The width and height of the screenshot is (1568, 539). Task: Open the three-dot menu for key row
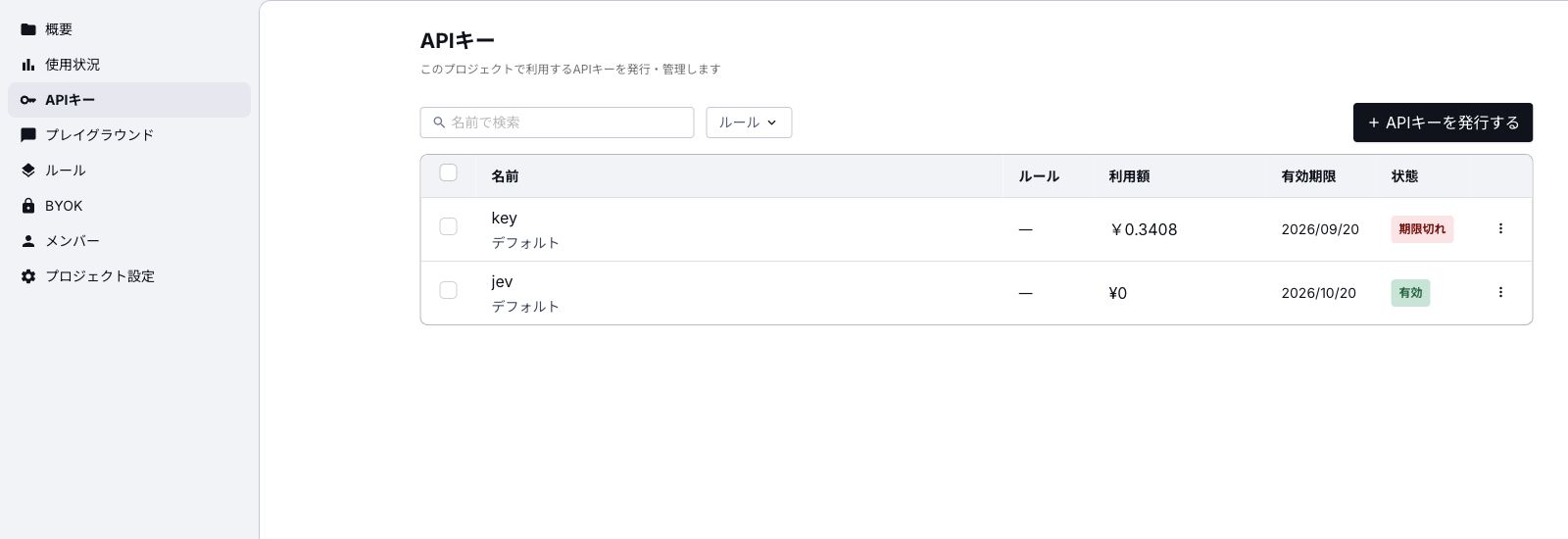click(x=1500, y=228)
